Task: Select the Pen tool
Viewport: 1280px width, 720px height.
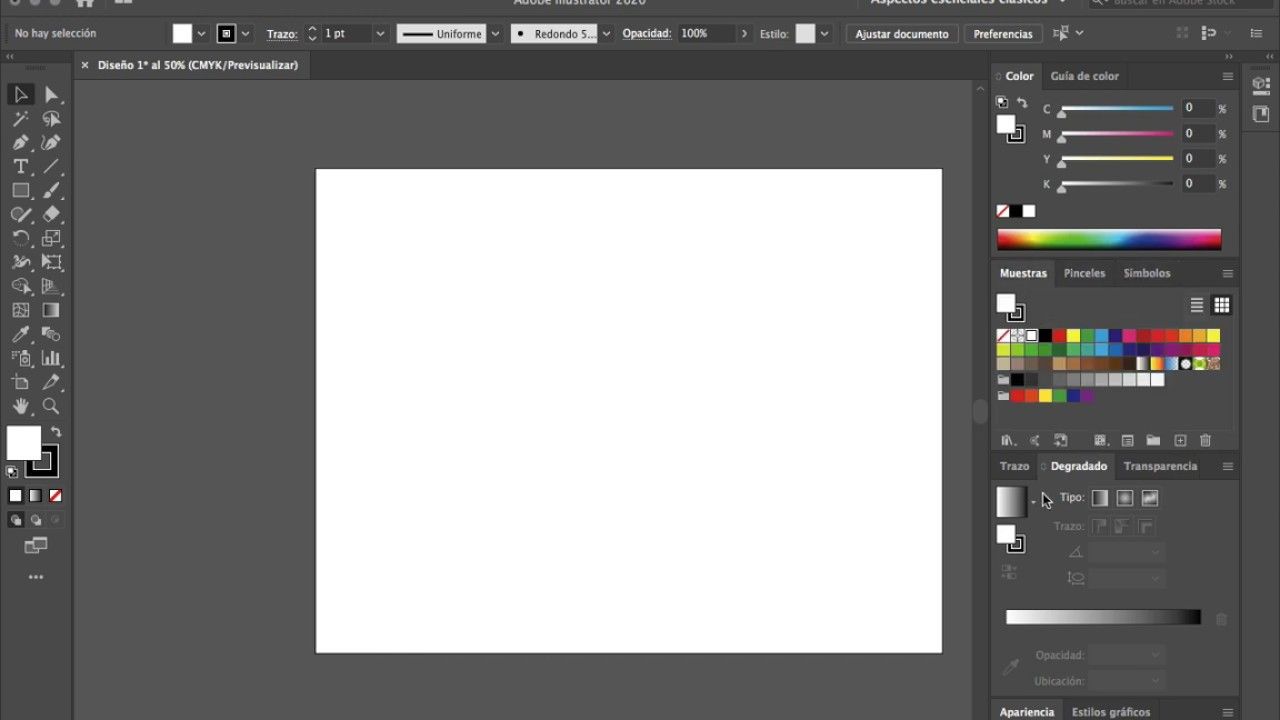Action: [x=20, y=142]
